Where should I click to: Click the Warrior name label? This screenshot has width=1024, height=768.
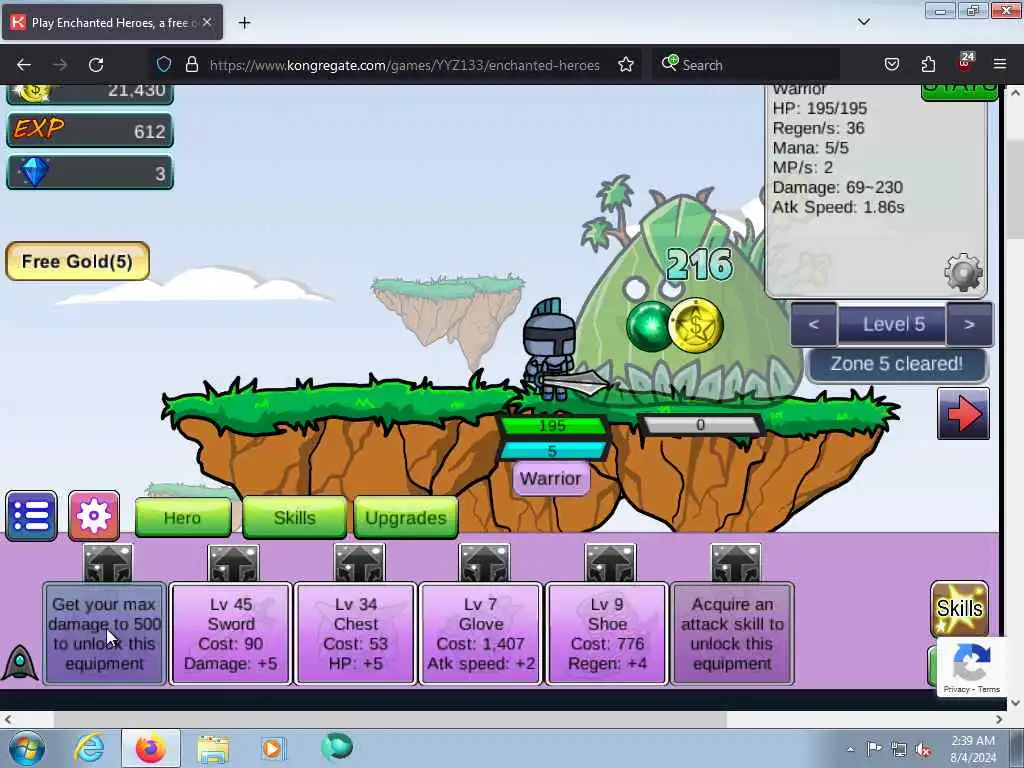click(x=551, y=479)
